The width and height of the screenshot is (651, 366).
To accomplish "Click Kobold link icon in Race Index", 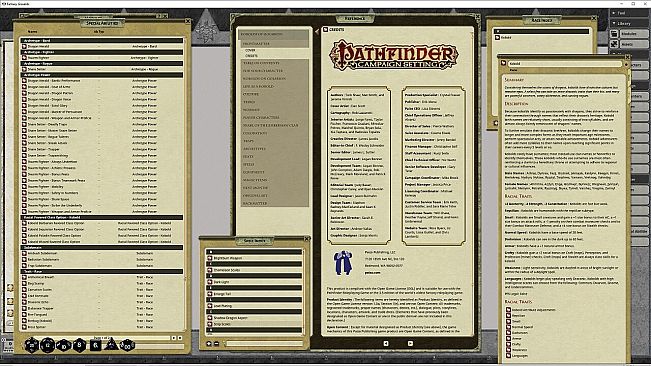I will click(x=497, y=38).
